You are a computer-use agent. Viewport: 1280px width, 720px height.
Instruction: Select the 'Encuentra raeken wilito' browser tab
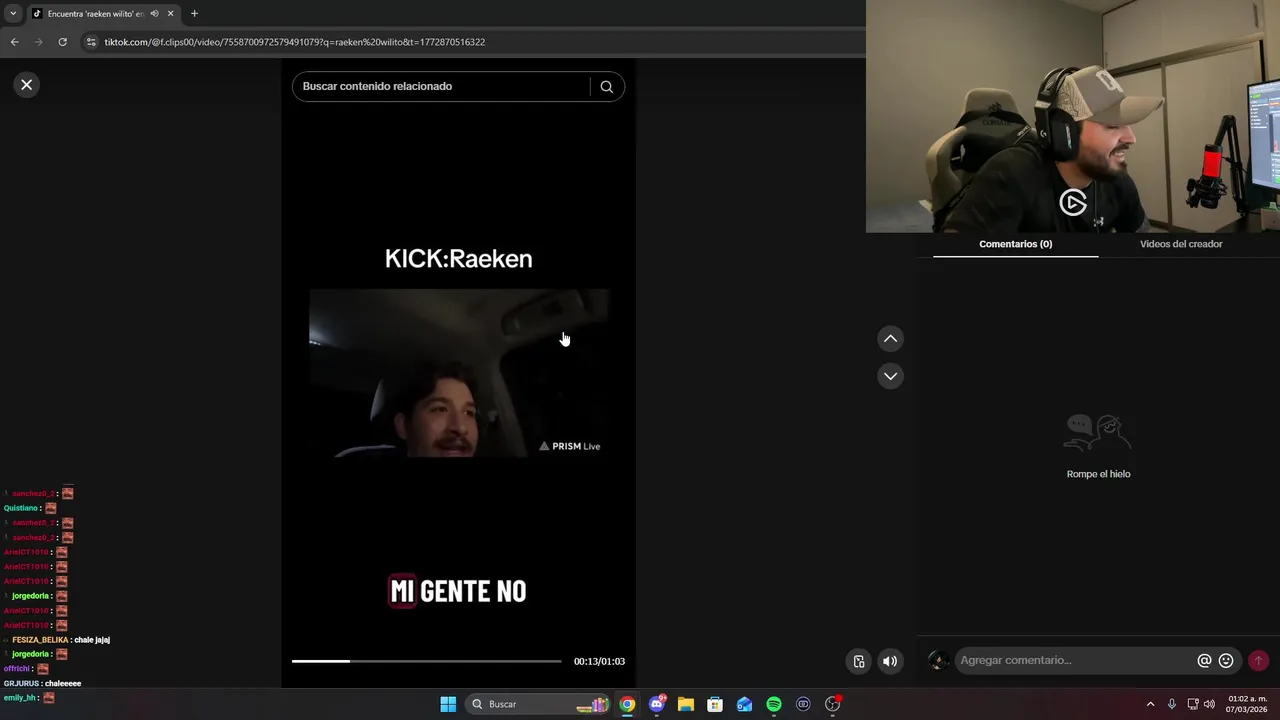pos(96,14)
